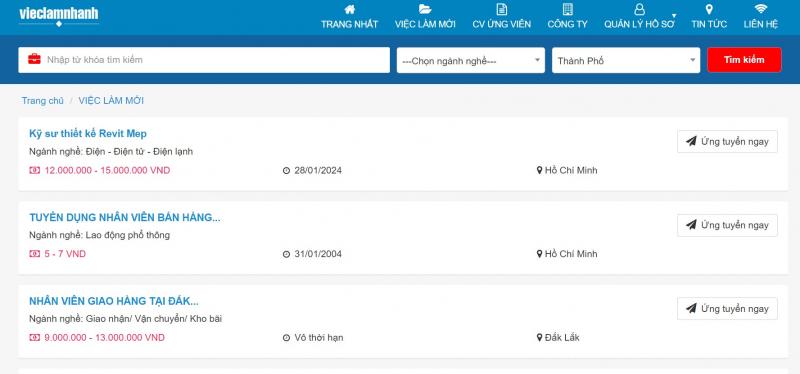The width and height of the screenshot is (800, 374).
Task: Open the folder icon for VIỆC LÀM MỚI
Action: click(x=425, y=9)
